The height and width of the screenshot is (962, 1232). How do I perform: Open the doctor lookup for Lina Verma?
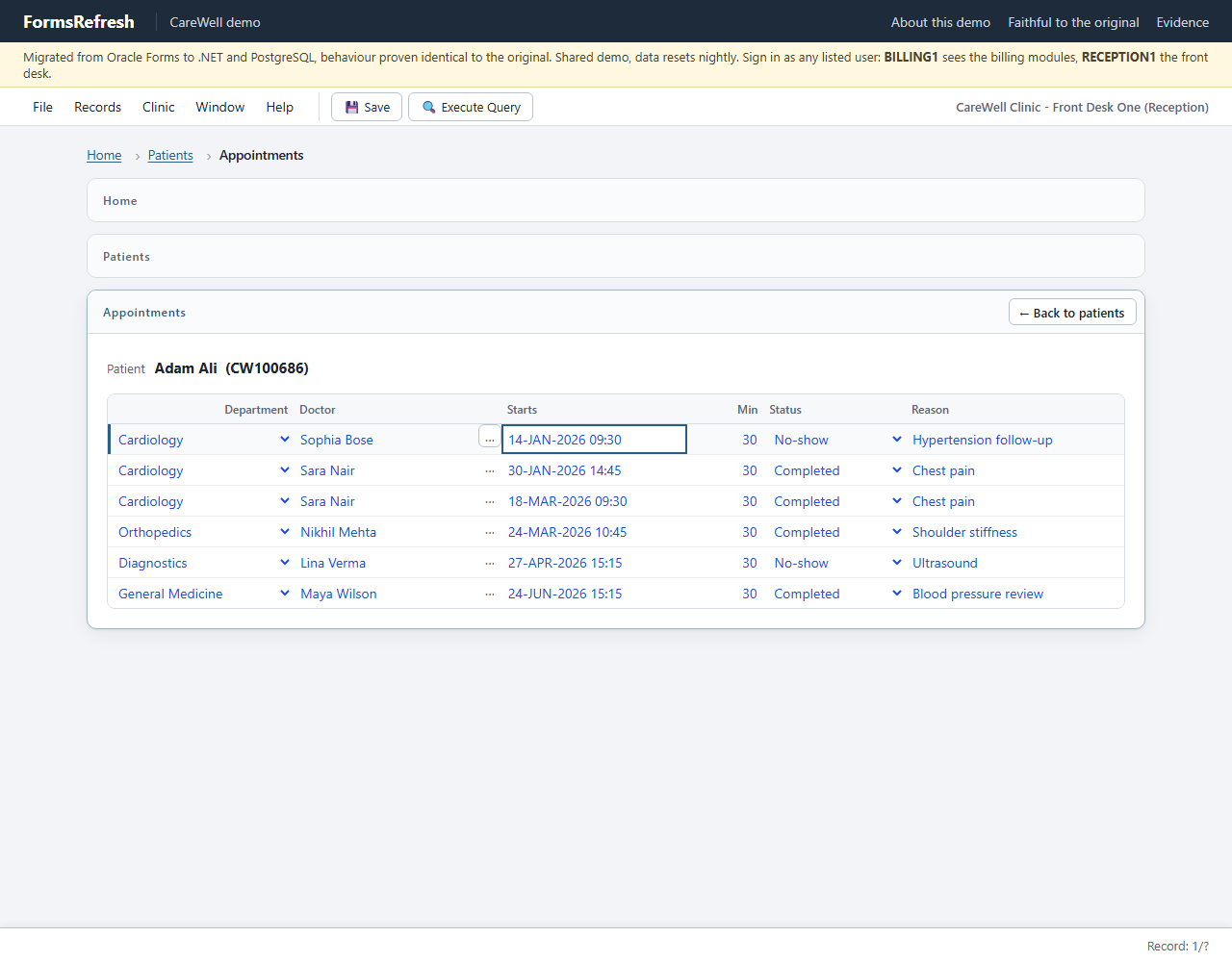pyautogui.click(x=490, y=563)
